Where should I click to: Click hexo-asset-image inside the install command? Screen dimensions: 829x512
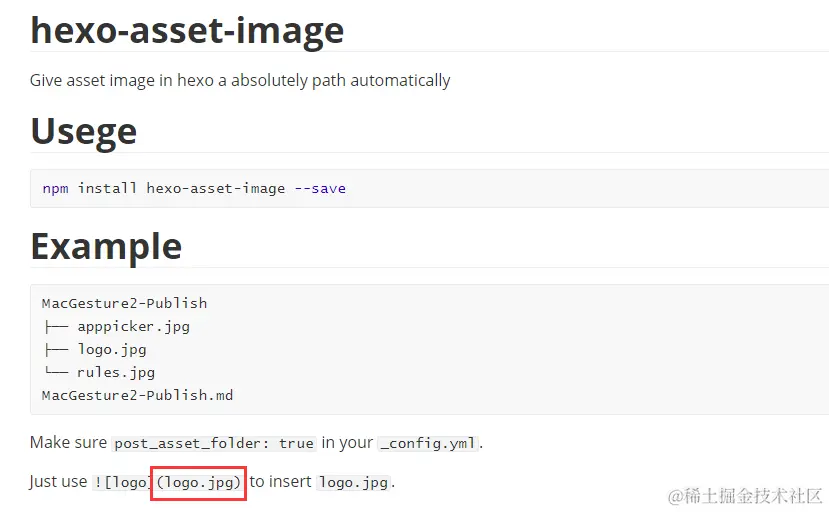(x=216, y=188)
